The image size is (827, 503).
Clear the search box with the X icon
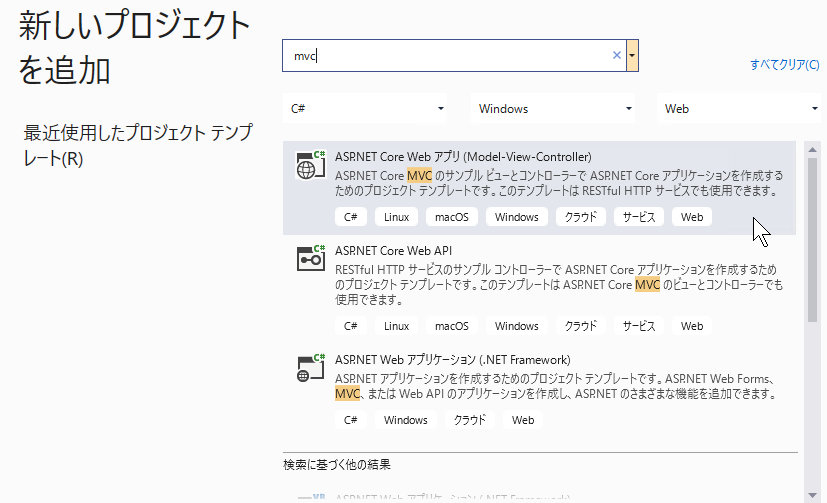617,55
